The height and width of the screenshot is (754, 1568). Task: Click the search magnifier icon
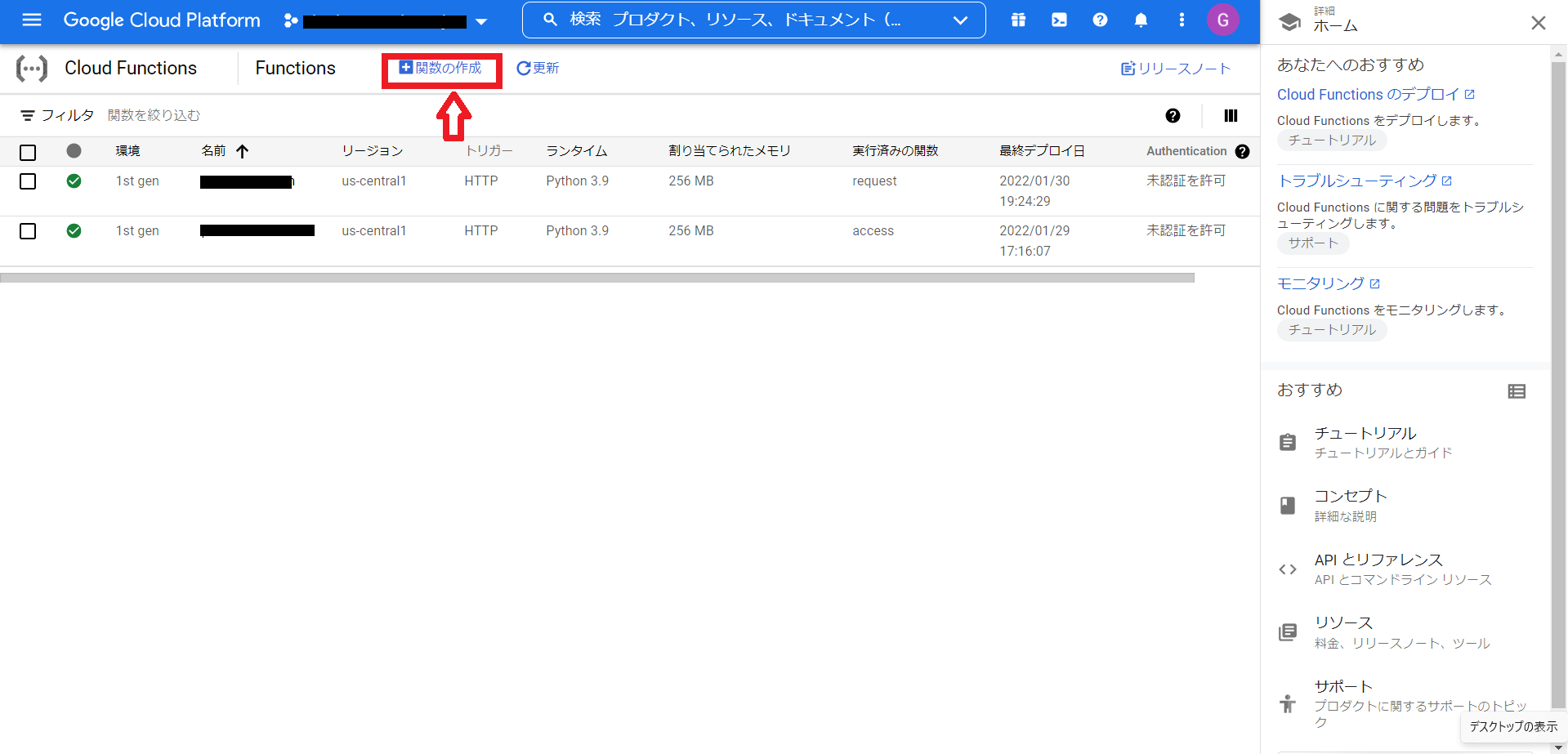550,20
